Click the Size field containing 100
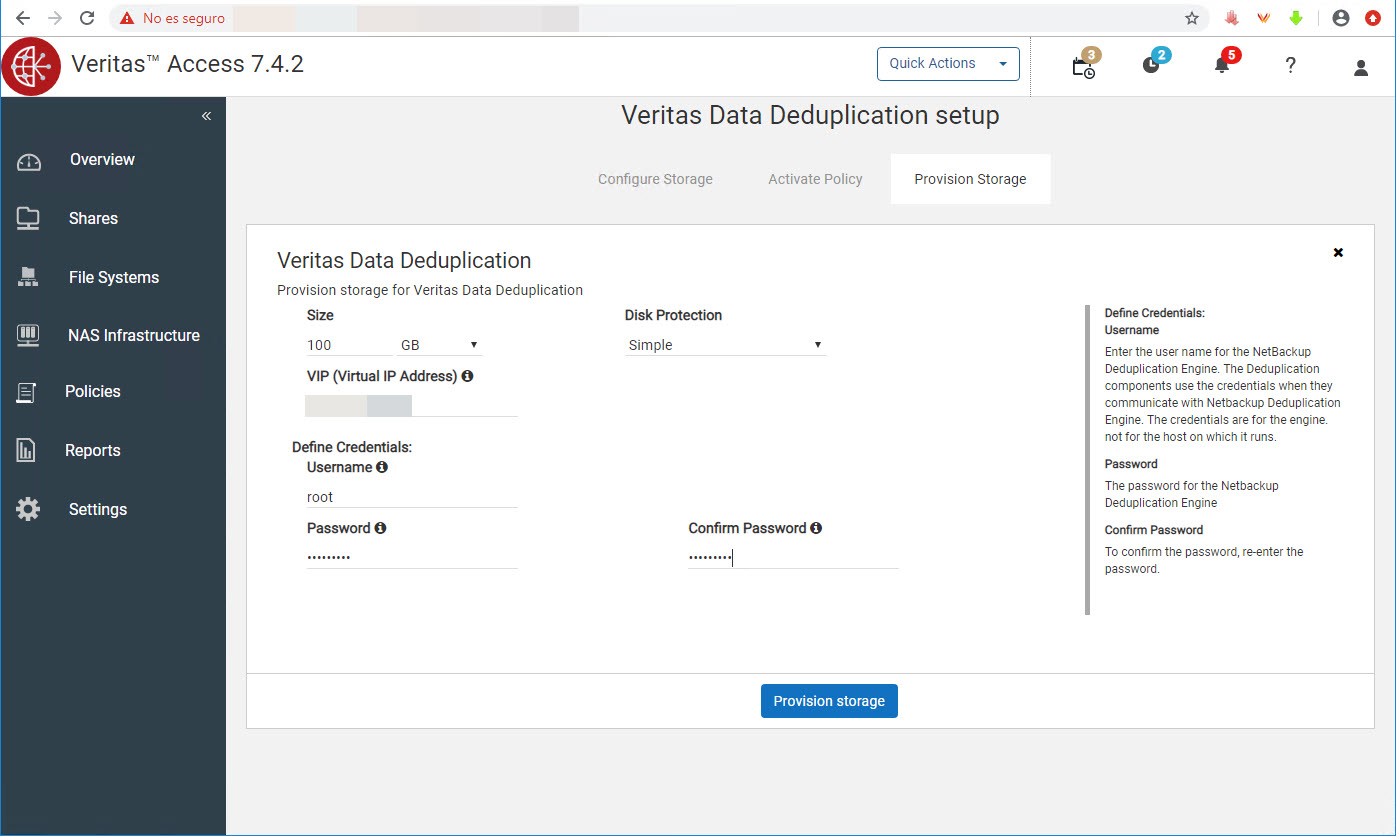The image size is (1396, 836). 350,345
